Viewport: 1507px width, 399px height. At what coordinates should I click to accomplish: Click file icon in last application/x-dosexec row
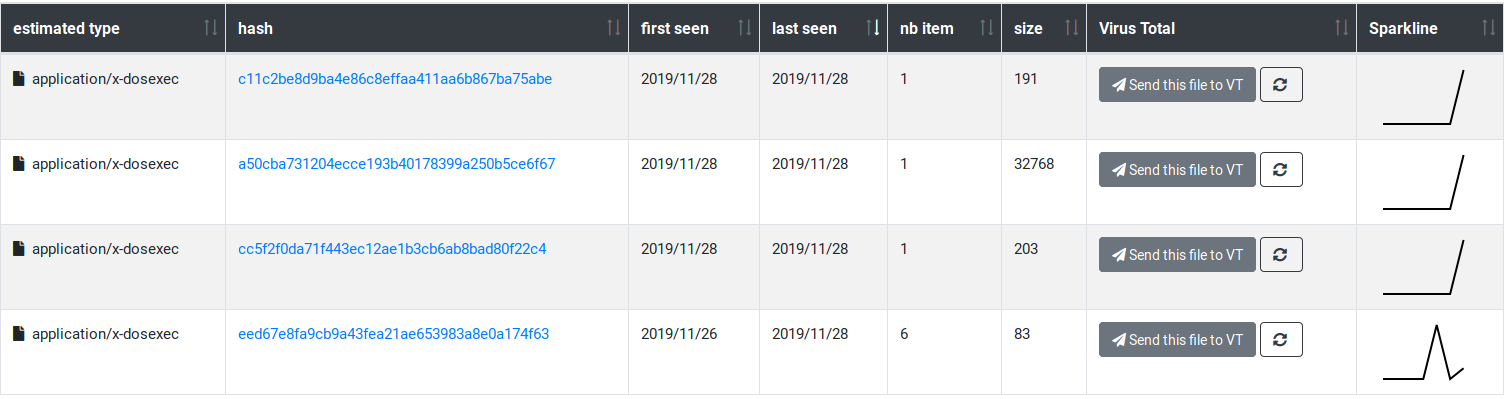[x=19, y=334]
